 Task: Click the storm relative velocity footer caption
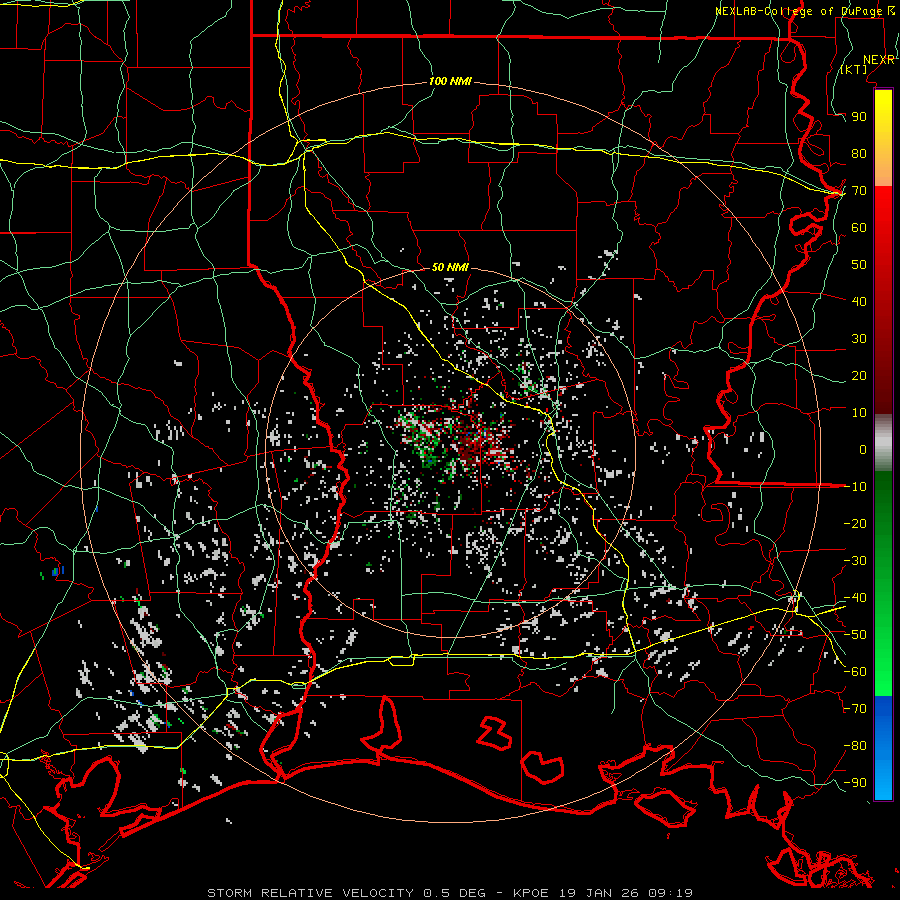[x=450, y=893]
